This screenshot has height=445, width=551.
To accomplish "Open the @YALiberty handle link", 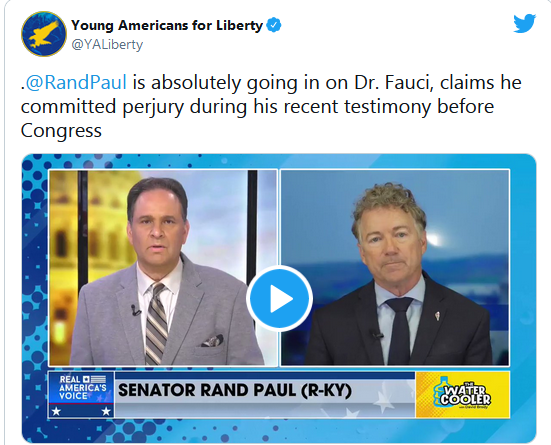I will click(x=107, y=45).
